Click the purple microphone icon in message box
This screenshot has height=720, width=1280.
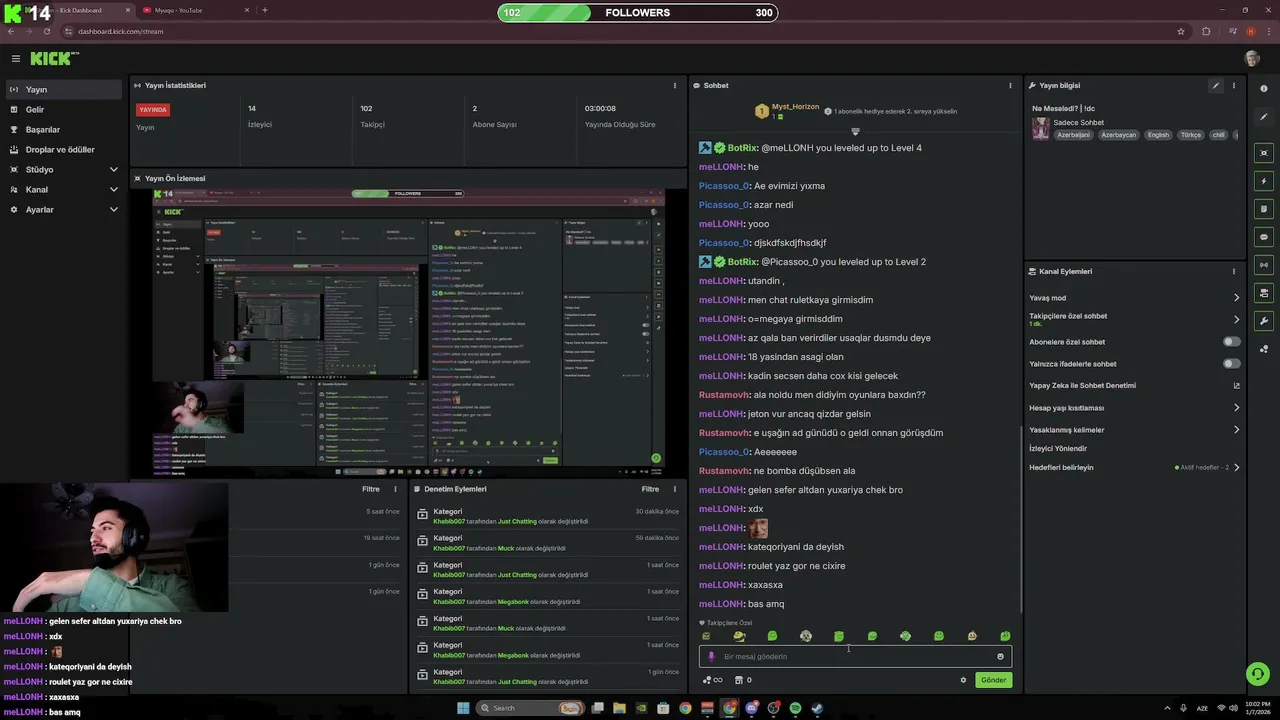[x=712, y=657]
